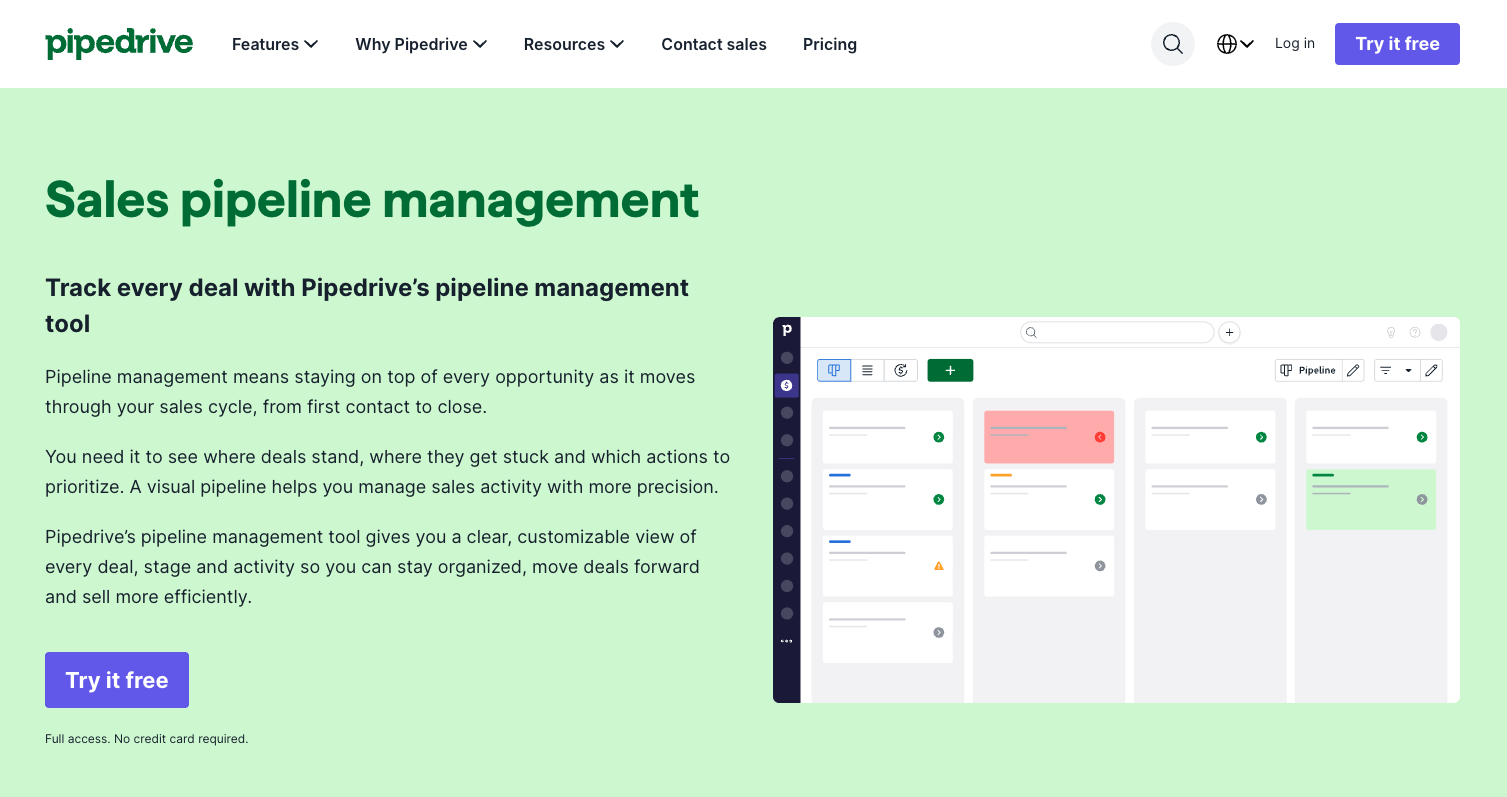Viewport: 1507px width, 797px height.
Task: Select the list view icon in mockup
Action: (x=867, y=370)
